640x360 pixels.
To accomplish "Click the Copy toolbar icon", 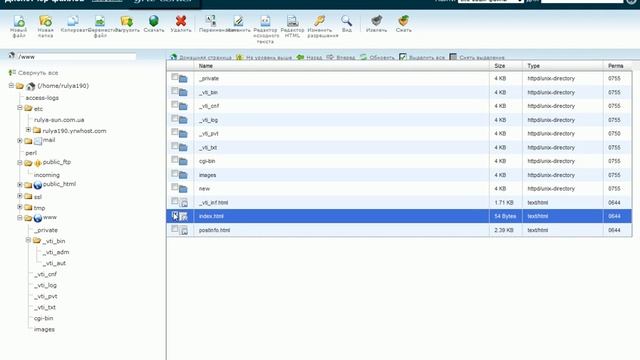I will [73, 21].
